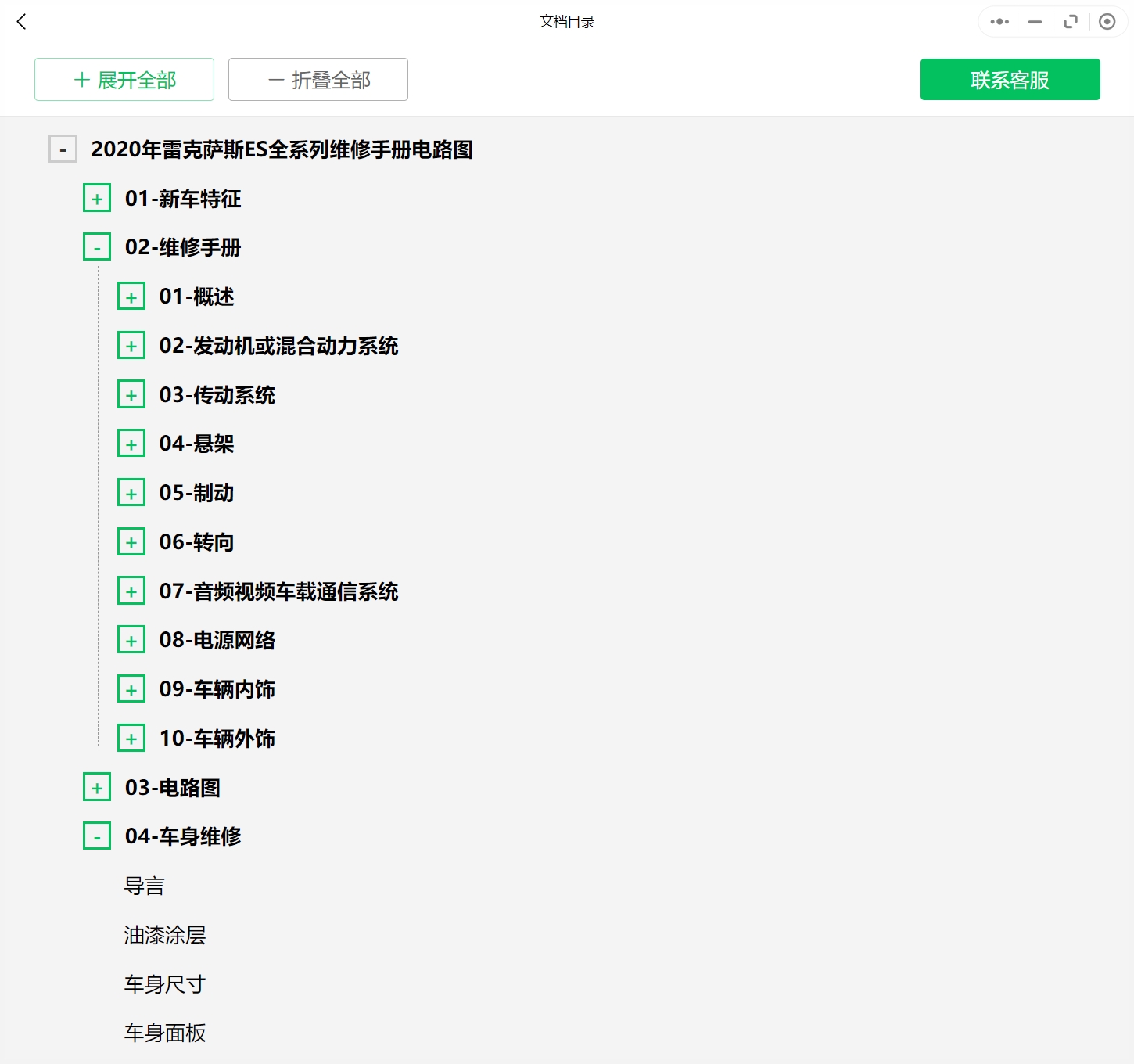Tap the circular exit icon at top-right
This screenshot has width=1134, height=1064.
point(1107,22)
